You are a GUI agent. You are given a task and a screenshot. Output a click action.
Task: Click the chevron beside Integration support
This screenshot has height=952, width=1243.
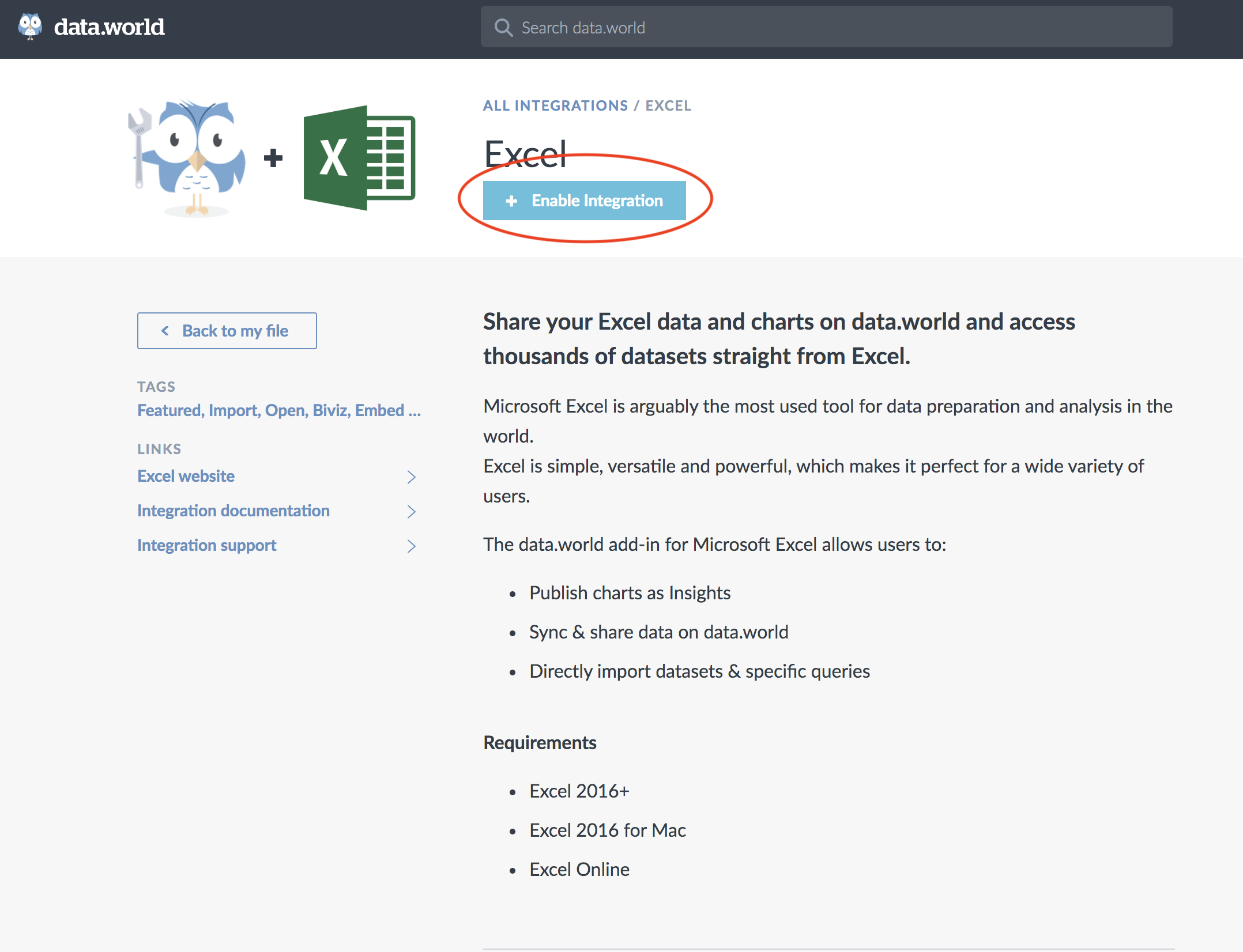click(411, 546)
